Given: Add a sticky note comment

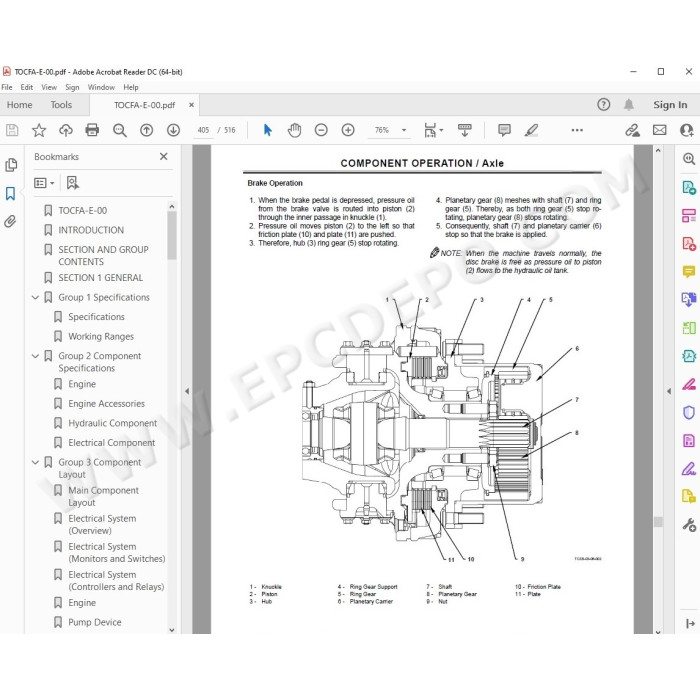Looking at the screenshot, I should point(504,130).
